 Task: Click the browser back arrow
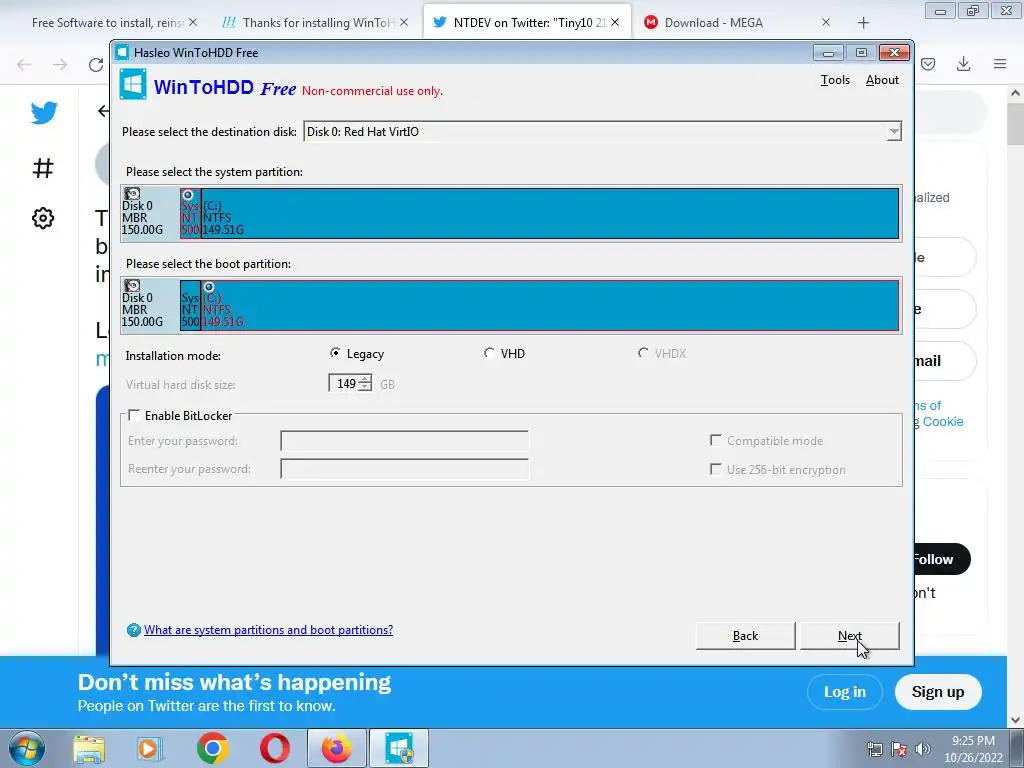click(x=24, y=64)
